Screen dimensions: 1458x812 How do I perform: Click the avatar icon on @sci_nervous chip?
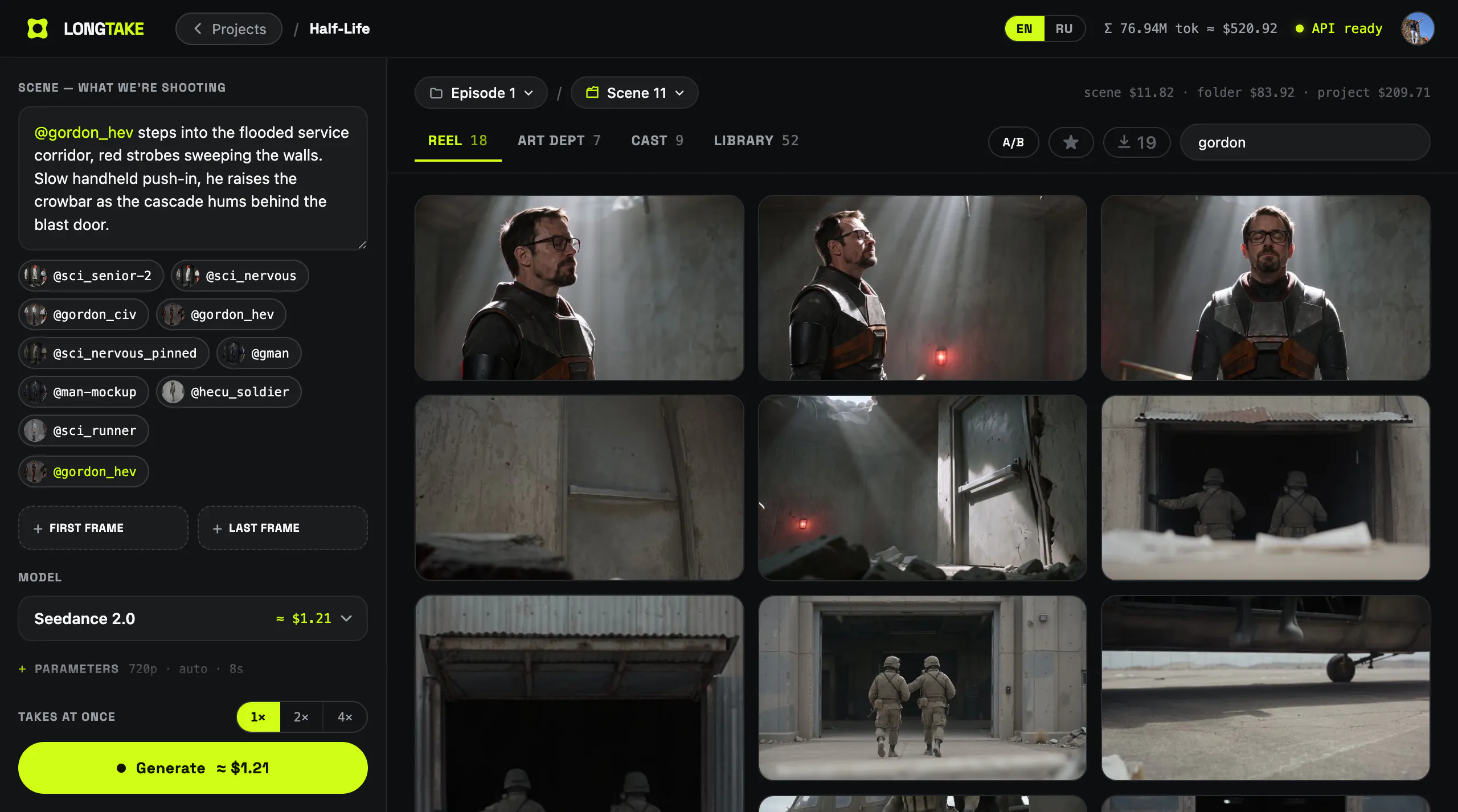click(x=188, y=276)
